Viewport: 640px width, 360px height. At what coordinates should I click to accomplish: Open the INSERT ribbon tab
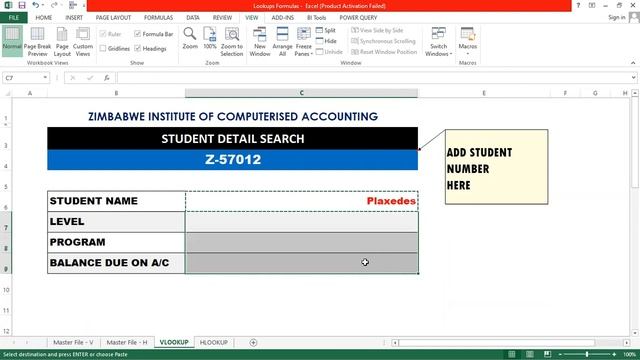pyautogui.click(x=74, y=18)
